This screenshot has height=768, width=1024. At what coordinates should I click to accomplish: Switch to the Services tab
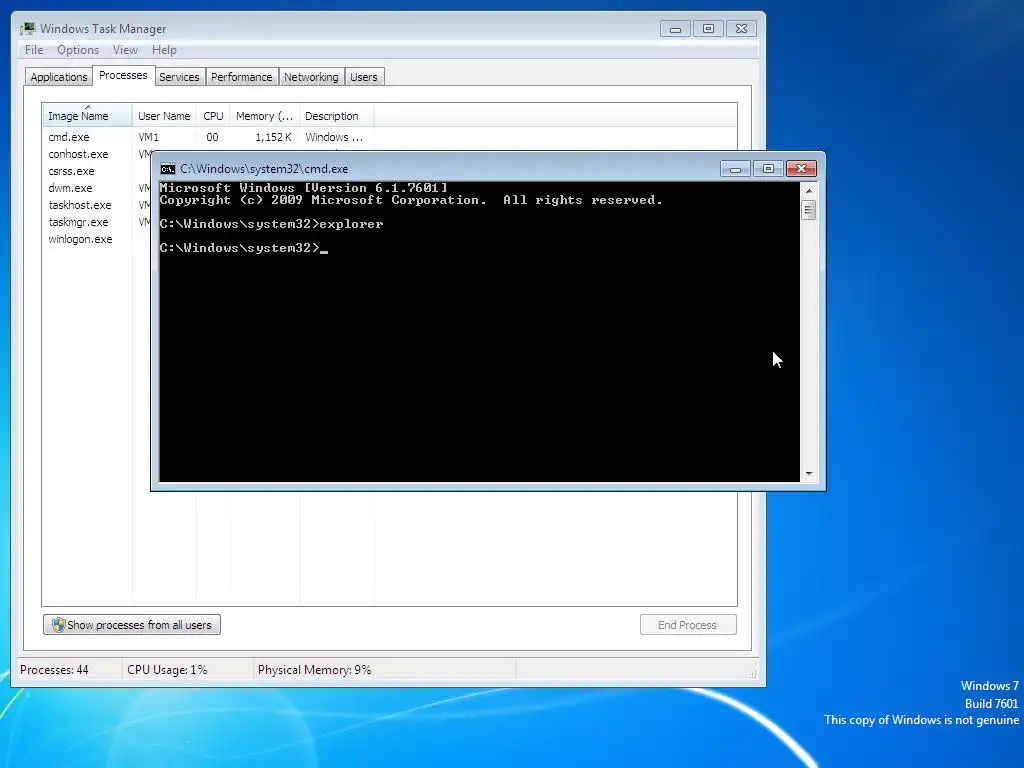coord(179,77)
